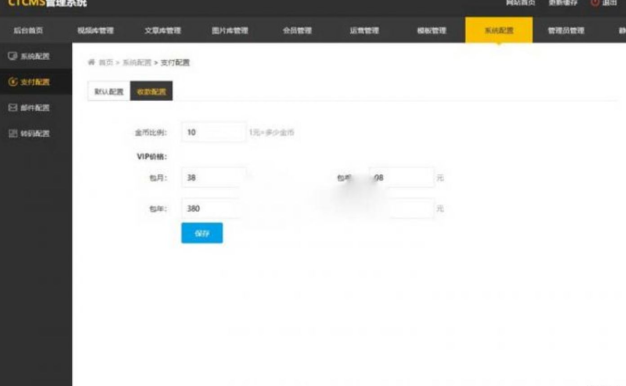This screenshot has height=386, width=626.
Task: Select the dark 收款配置 tab
Action: click(151, 91)
